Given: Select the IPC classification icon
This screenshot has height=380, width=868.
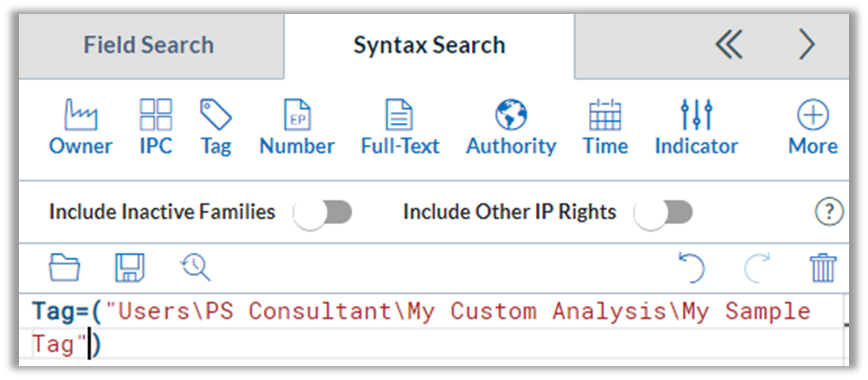Looking at the screenshot, I should point(156,127).
